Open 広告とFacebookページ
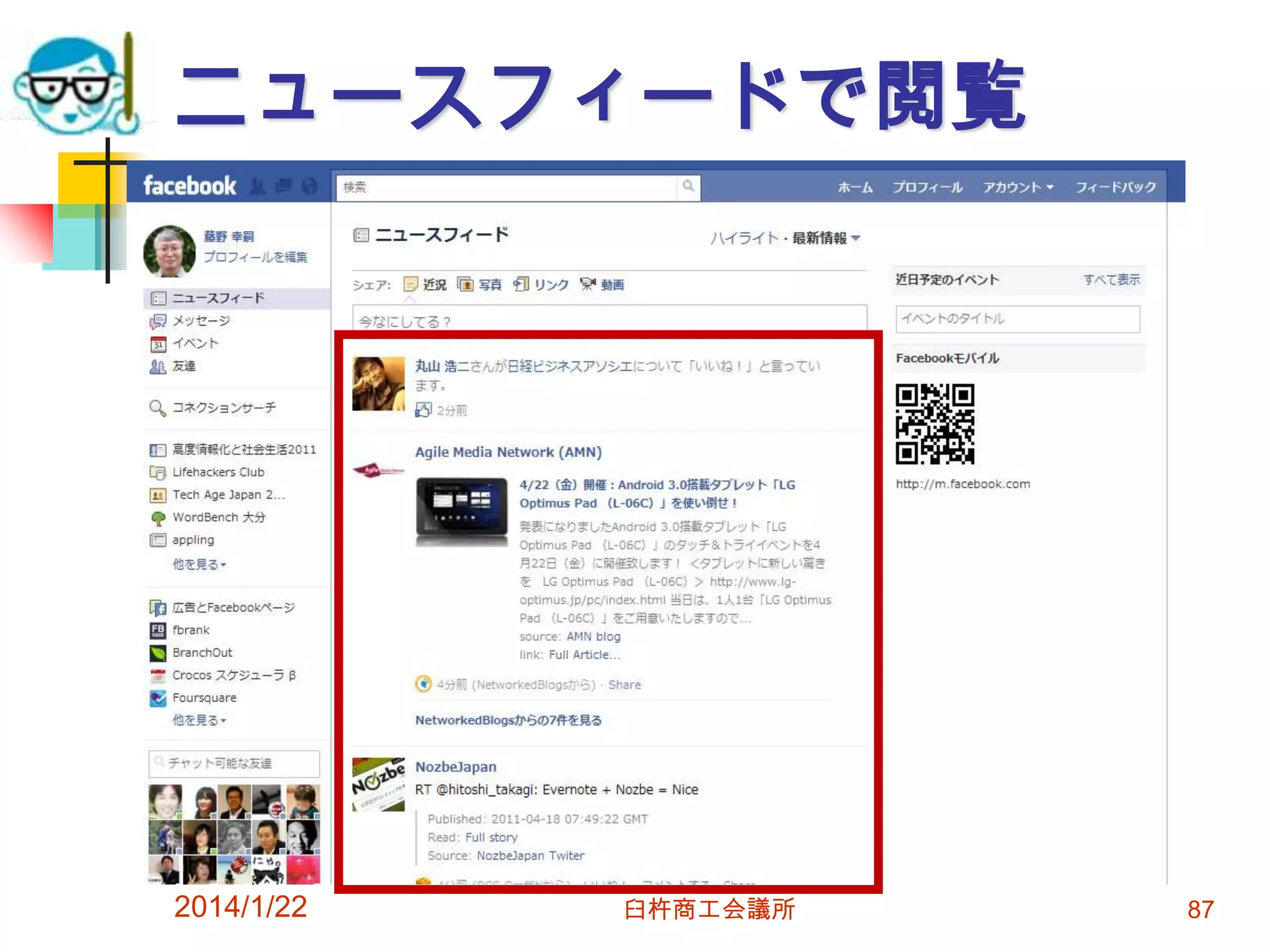 (x=233, y=607)
